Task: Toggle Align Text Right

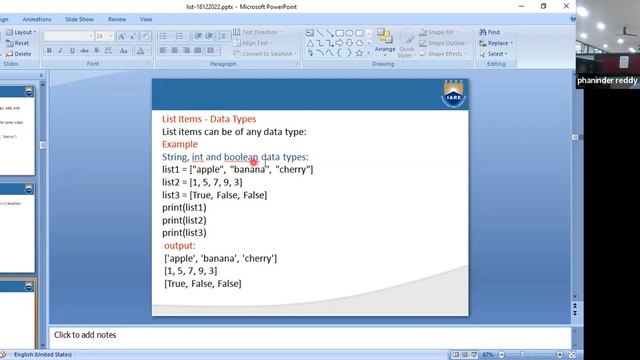Action: point(187,51)
